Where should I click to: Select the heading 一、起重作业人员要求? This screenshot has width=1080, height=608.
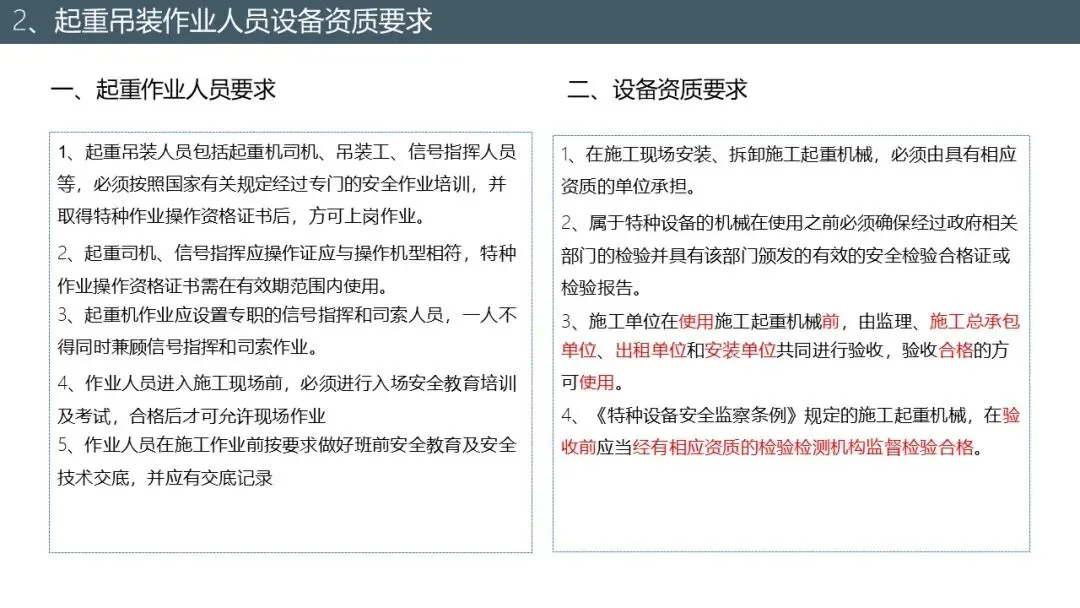click(x=163, y=90)
